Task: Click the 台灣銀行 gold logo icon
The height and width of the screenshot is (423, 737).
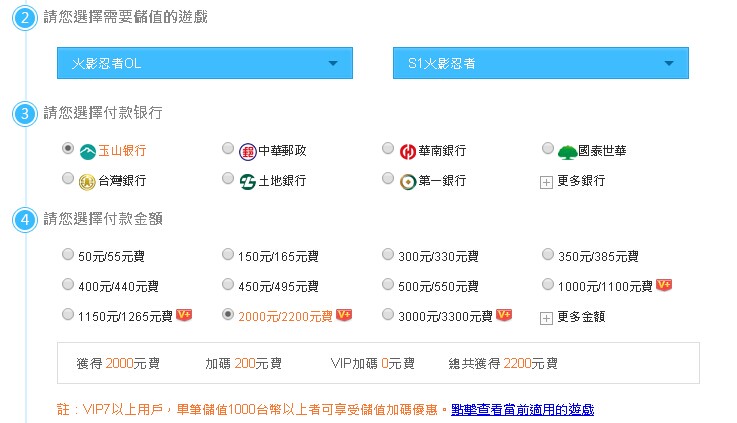Action: click(x=87, y=182)
